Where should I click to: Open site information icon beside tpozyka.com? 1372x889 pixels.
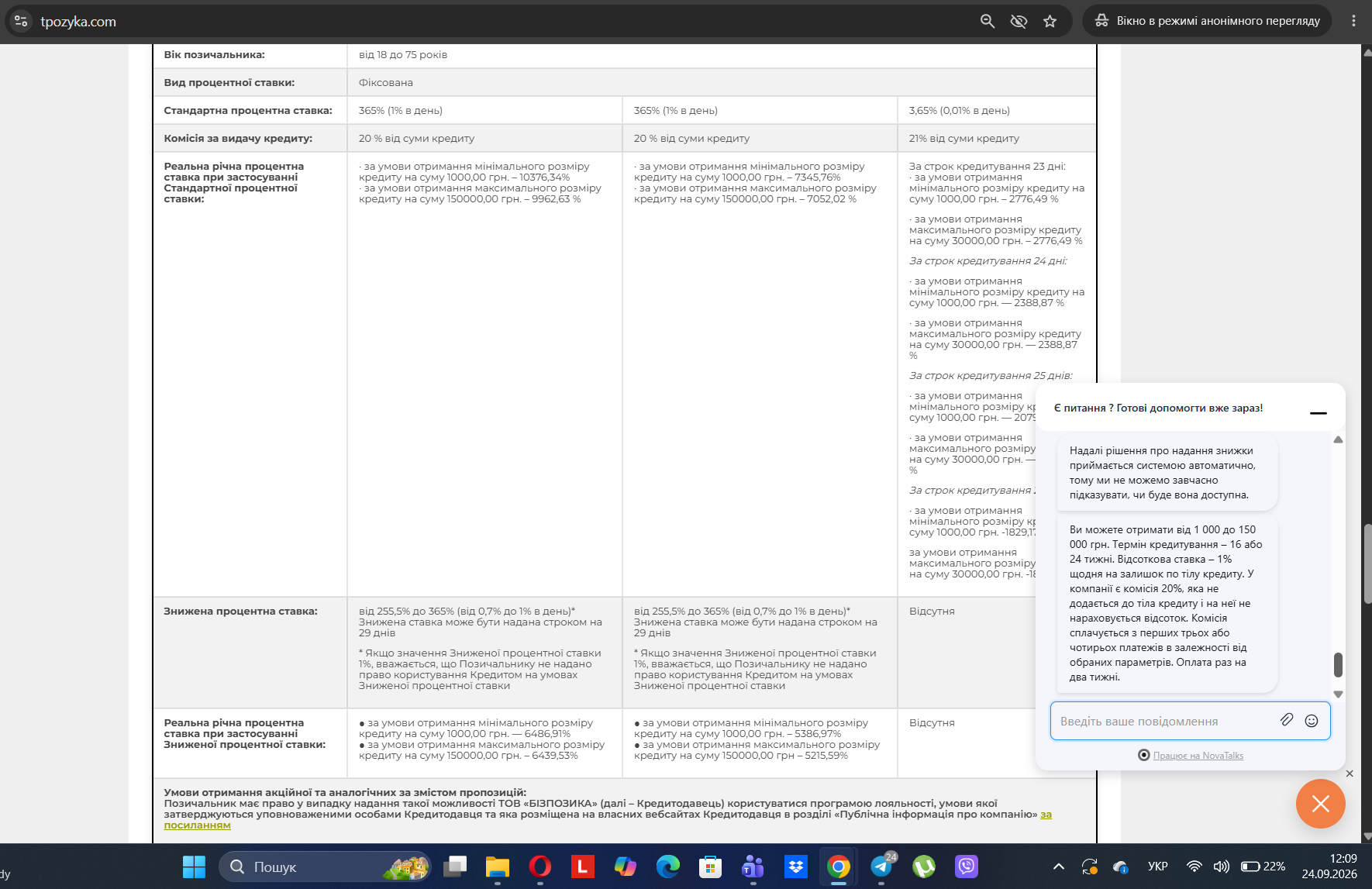pos(21,21)
